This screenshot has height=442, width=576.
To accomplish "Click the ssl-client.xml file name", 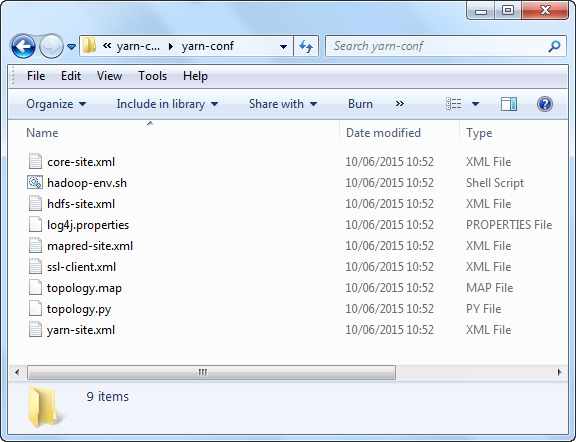I will click(x=81, y=267).
